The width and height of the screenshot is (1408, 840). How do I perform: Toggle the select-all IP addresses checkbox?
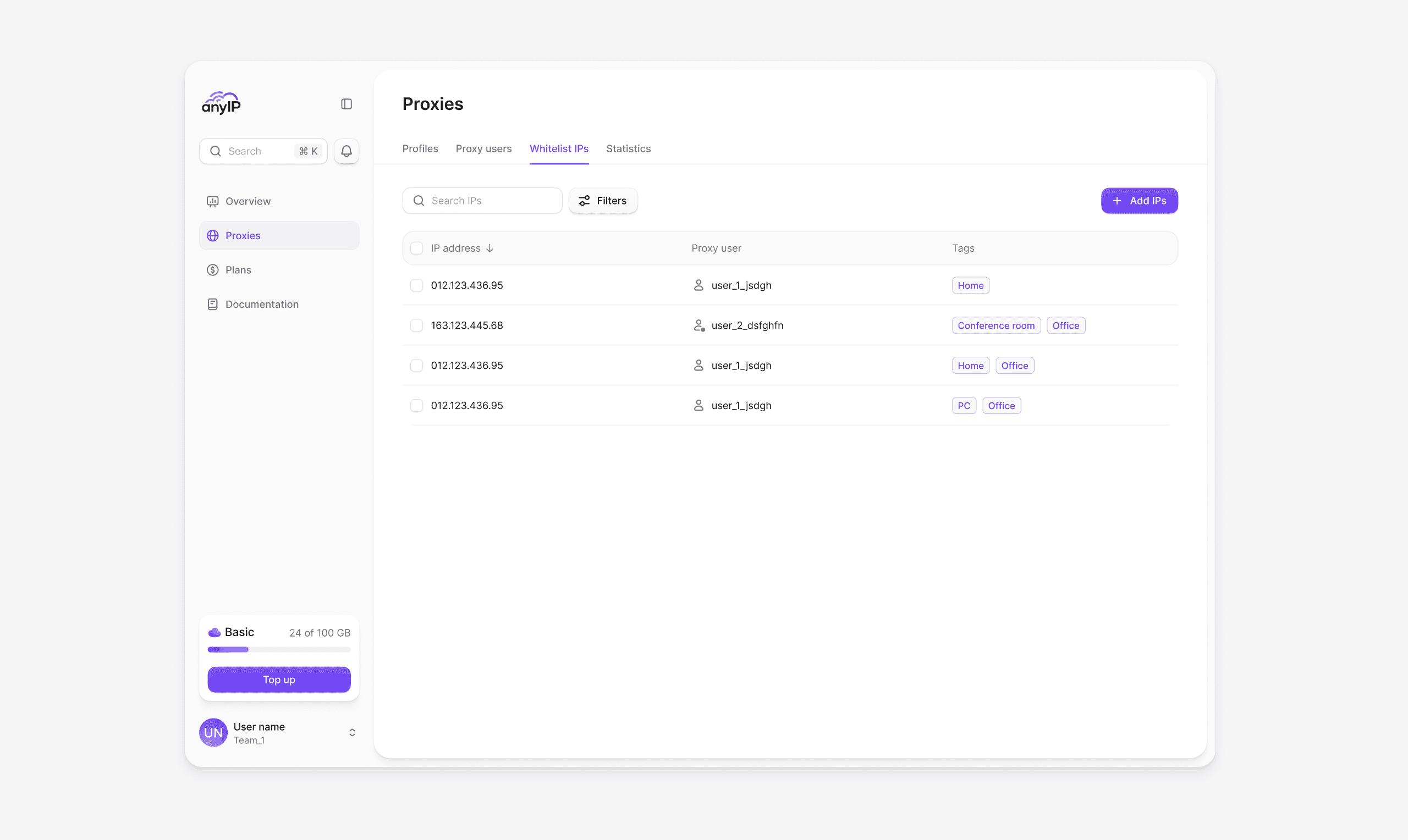coord(417,248)
